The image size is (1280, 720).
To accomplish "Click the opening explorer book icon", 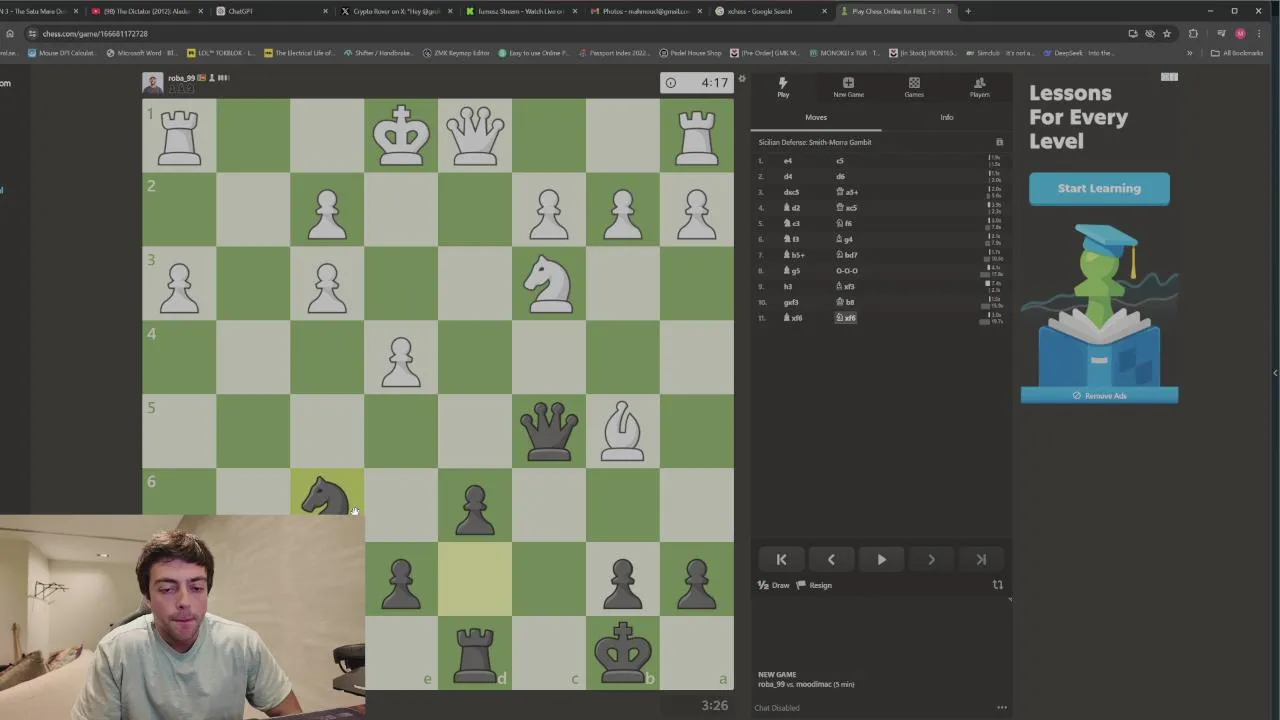I will 999,142.
